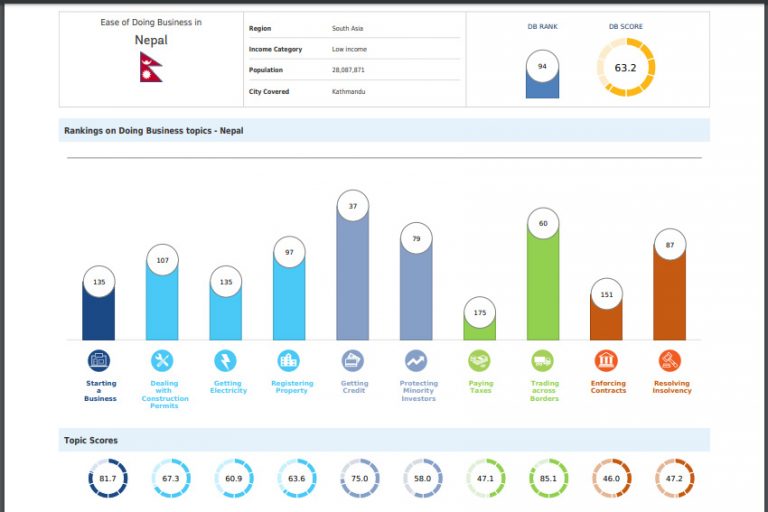Viewport: 768px width, 512px height.
Task: Click the Getting Credit icon
Action: point(353,361)
